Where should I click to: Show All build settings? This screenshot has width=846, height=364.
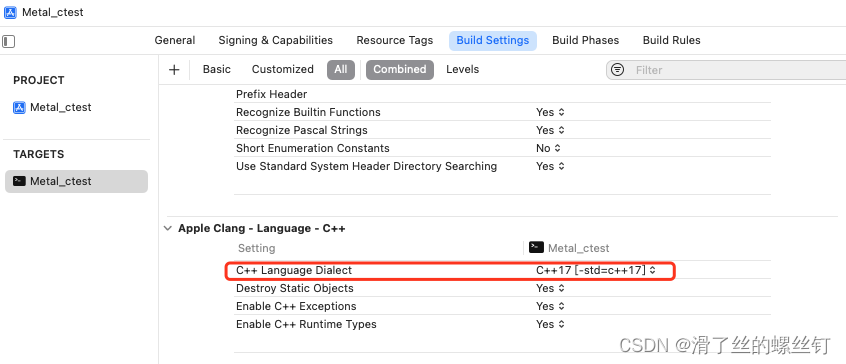click(x=340, y=70)
